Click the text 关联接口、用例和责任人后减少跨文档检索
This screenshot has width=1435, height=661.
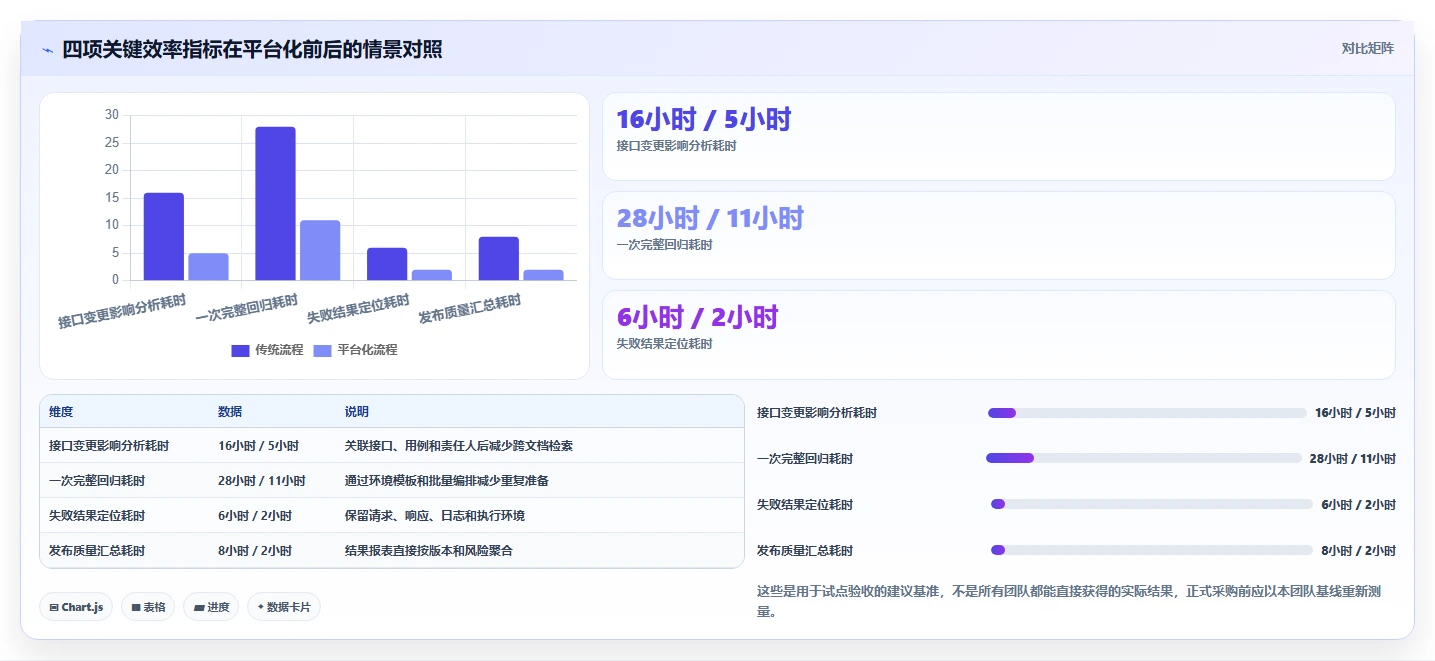click(459, 446)
